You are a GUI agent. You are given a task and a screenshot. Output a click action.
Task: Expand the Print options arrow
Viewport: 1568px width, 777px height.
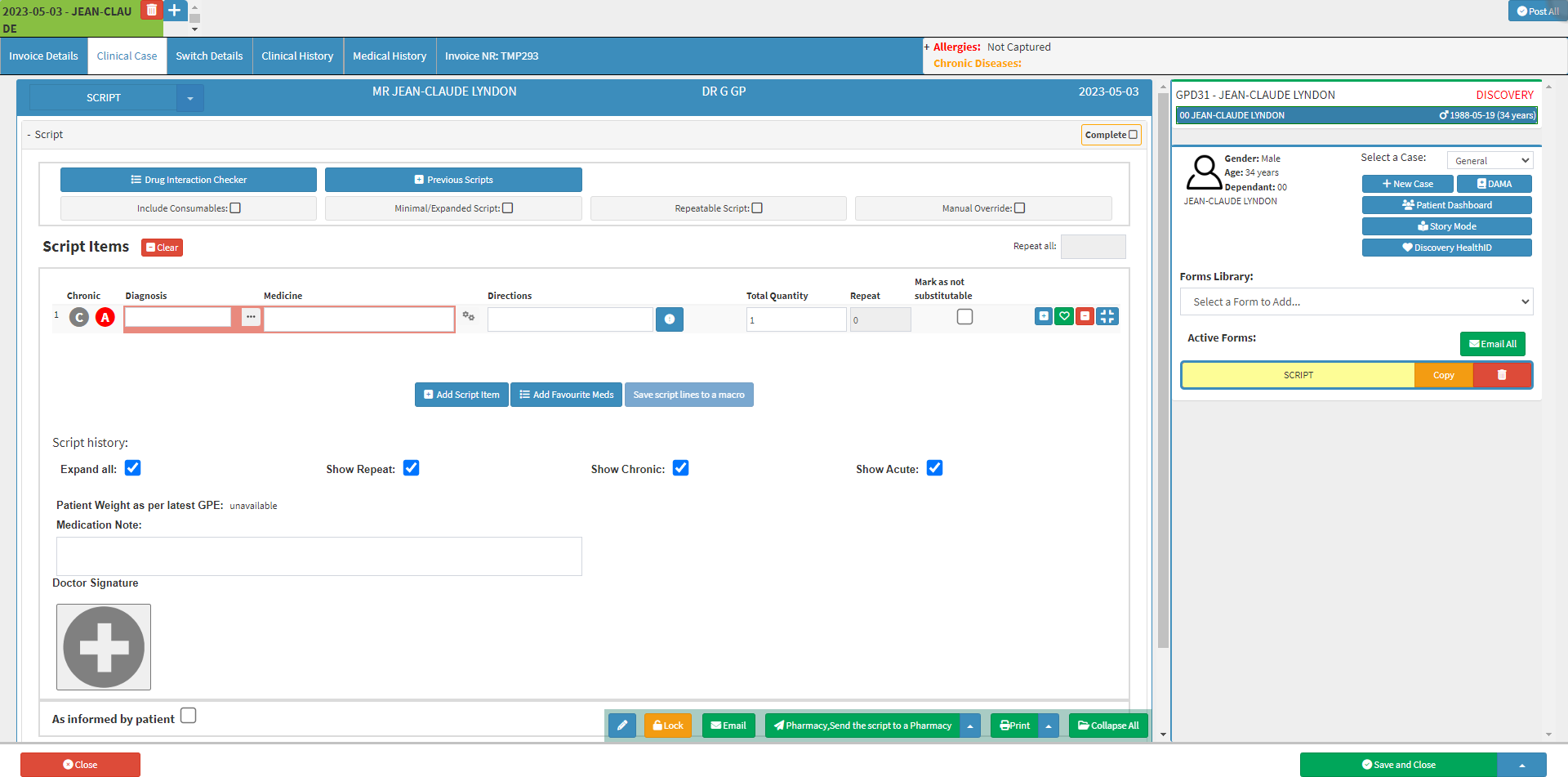tap(1049, 726)
